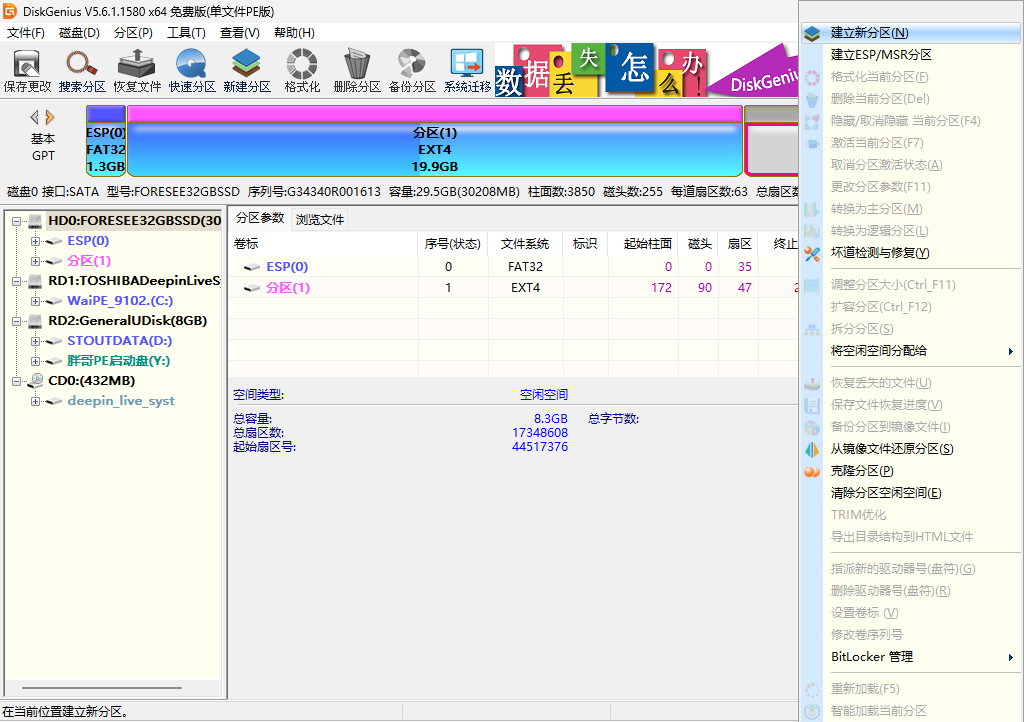Click the Save Changes (保存更改) toolbar icon
This screenshot has width=1024, height=722.
[27, 71]
